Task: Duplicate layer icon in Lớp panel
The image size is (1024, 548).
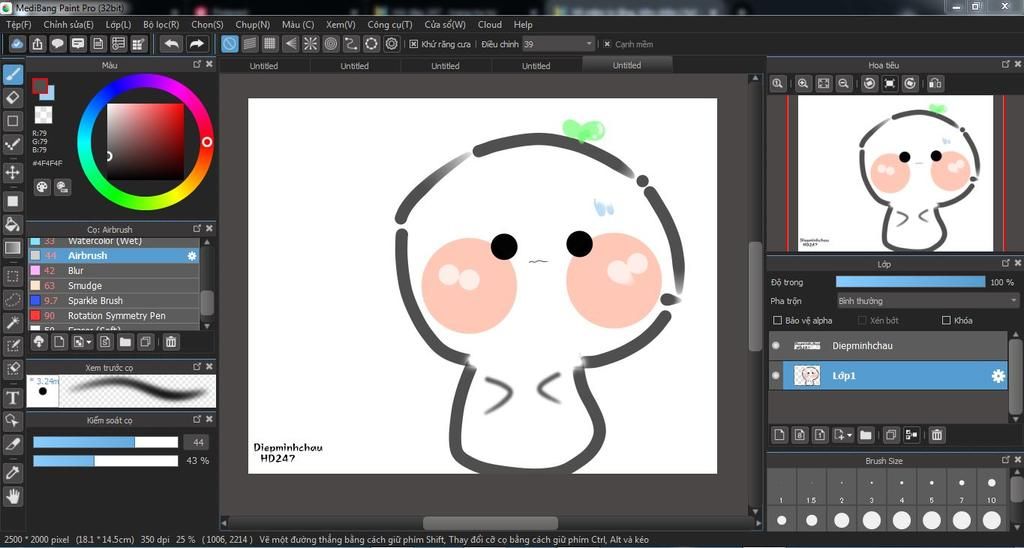Action: pyautogui.click(x=891, y=434)
